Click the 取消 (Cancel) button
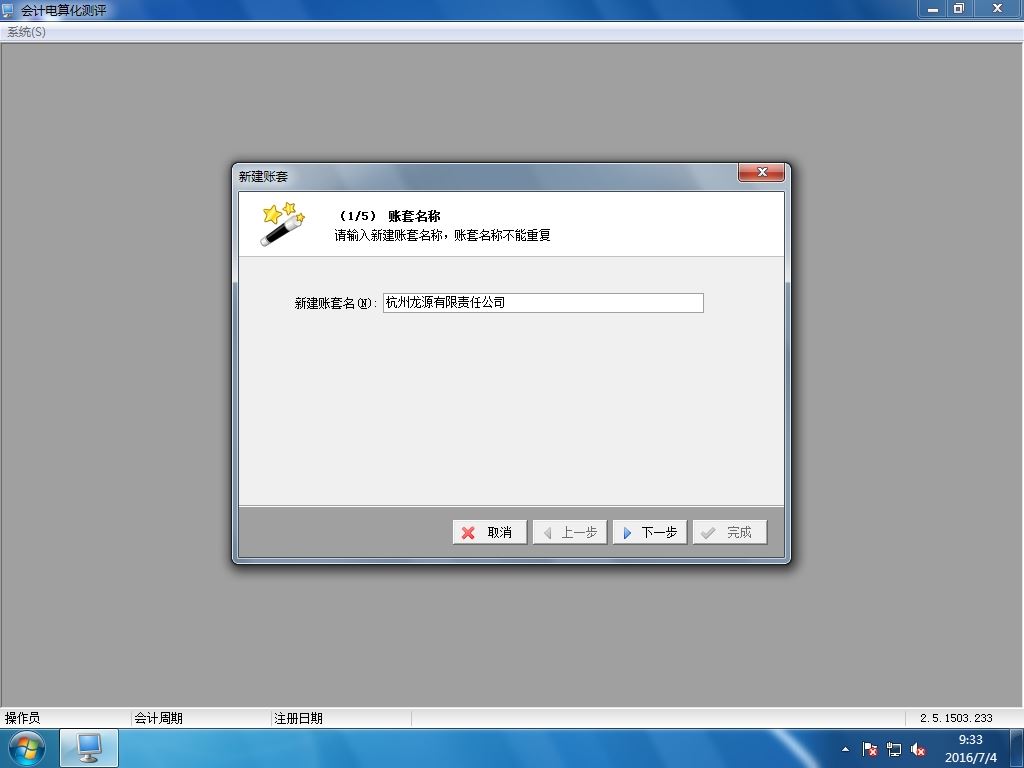 [x=489, y=532]
